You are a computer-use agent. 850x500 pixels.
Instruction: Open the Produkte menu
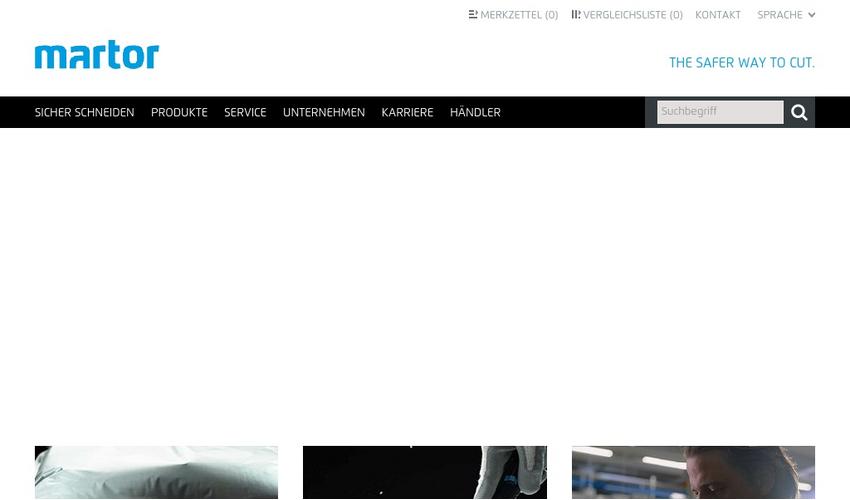tap(179, 112)
